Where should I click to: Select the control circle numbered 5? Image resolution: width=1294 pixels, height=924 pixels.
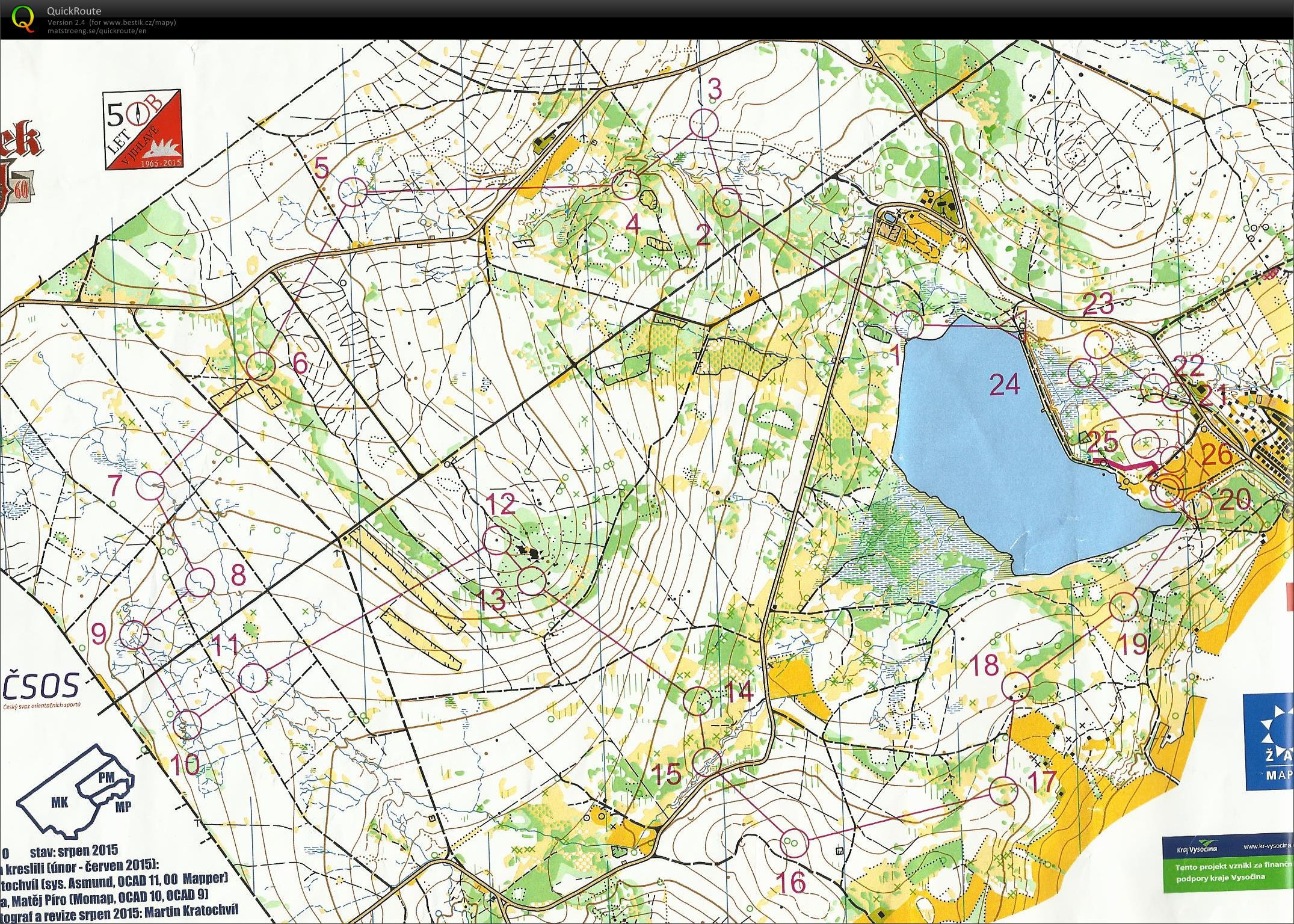tap(353, 192)
